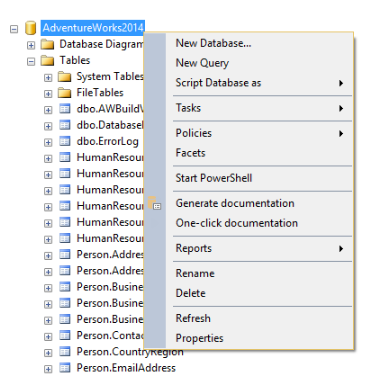Click the System Tables folder icon
The height and width of the screenshot is (384, 367).
(x=64, y=77)
